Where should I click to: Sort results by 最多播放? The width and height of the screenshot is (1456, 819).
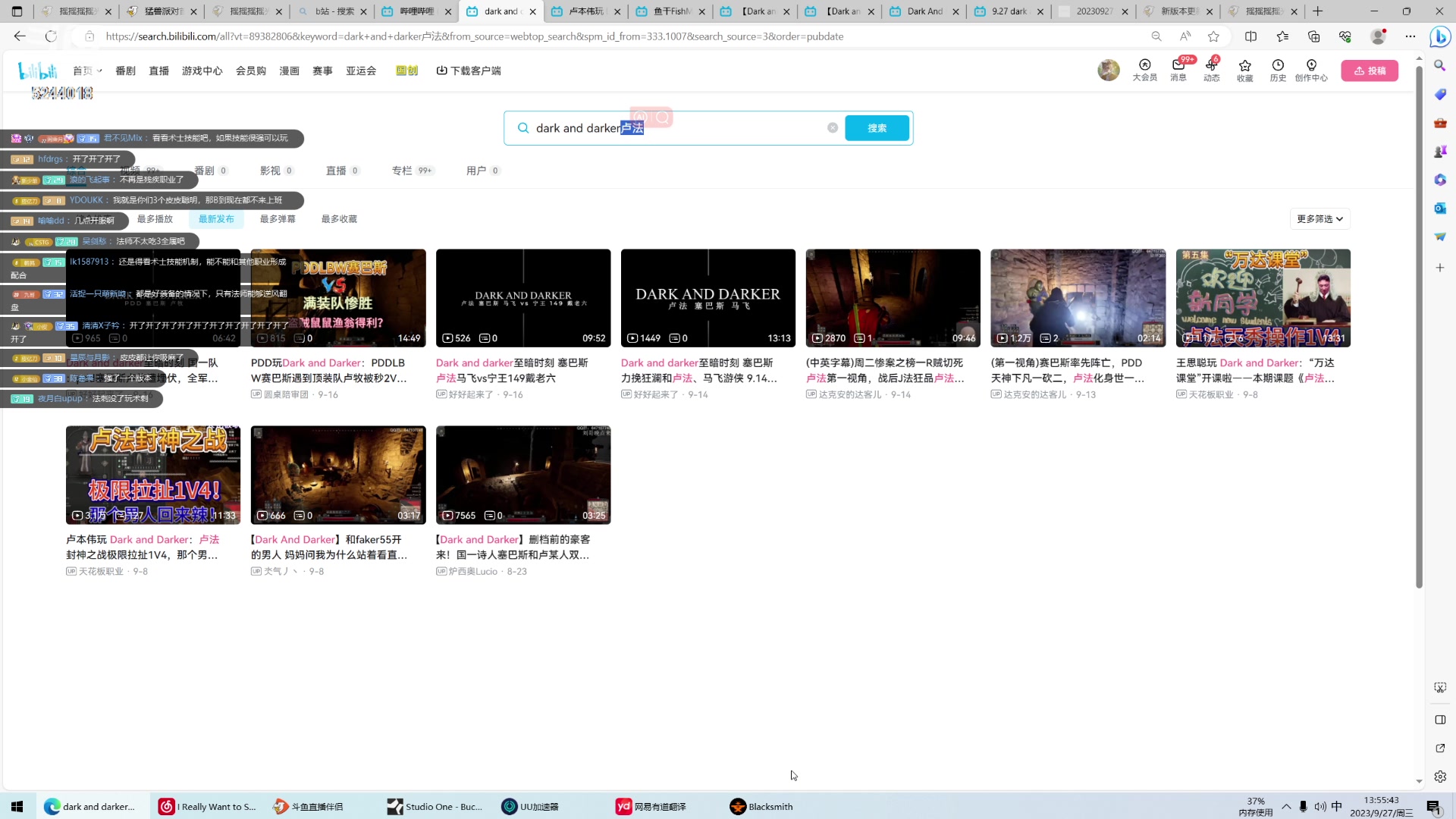(x=155, y=218)
